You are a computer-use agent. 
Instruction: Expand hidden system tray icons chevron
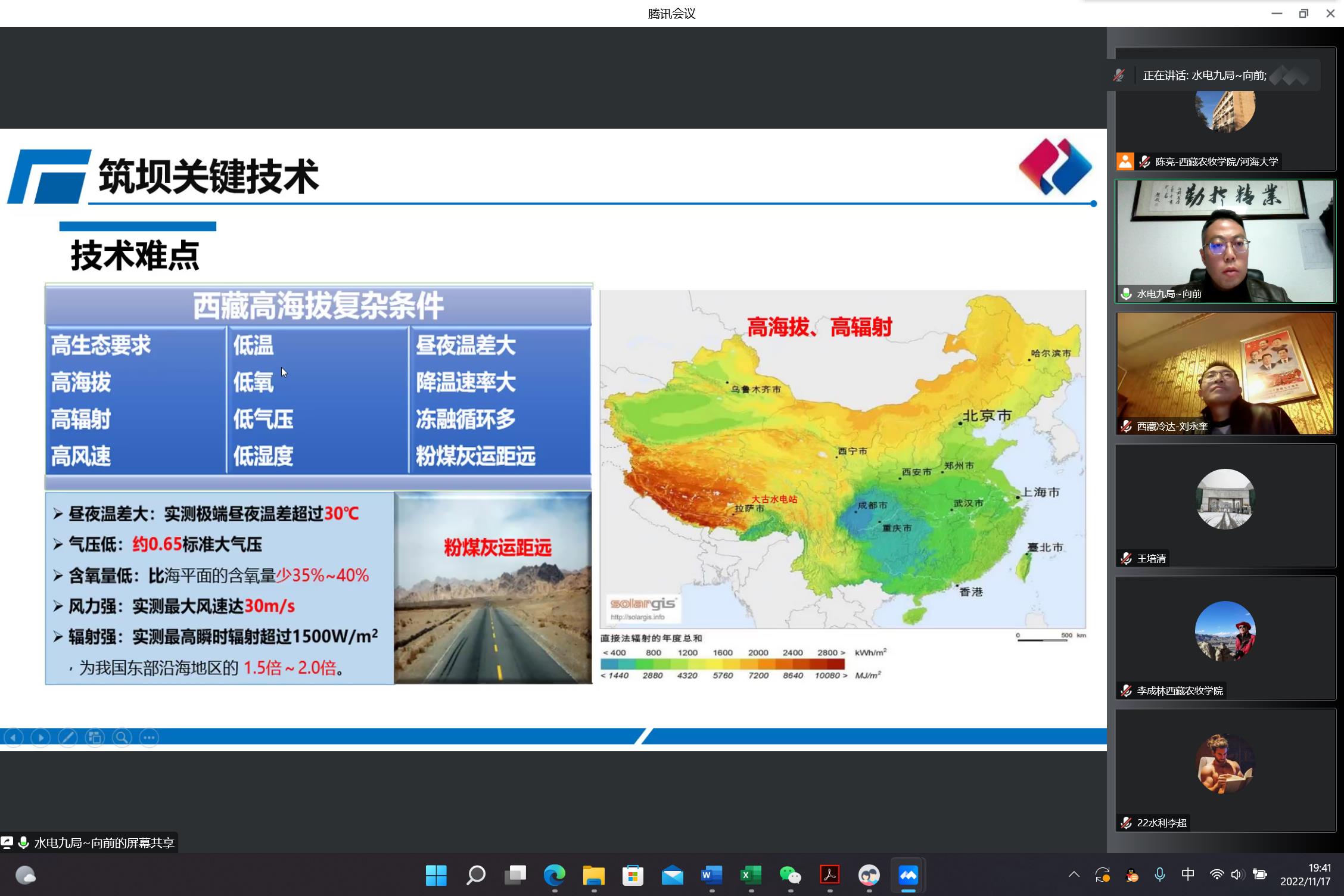(1074, 875)
